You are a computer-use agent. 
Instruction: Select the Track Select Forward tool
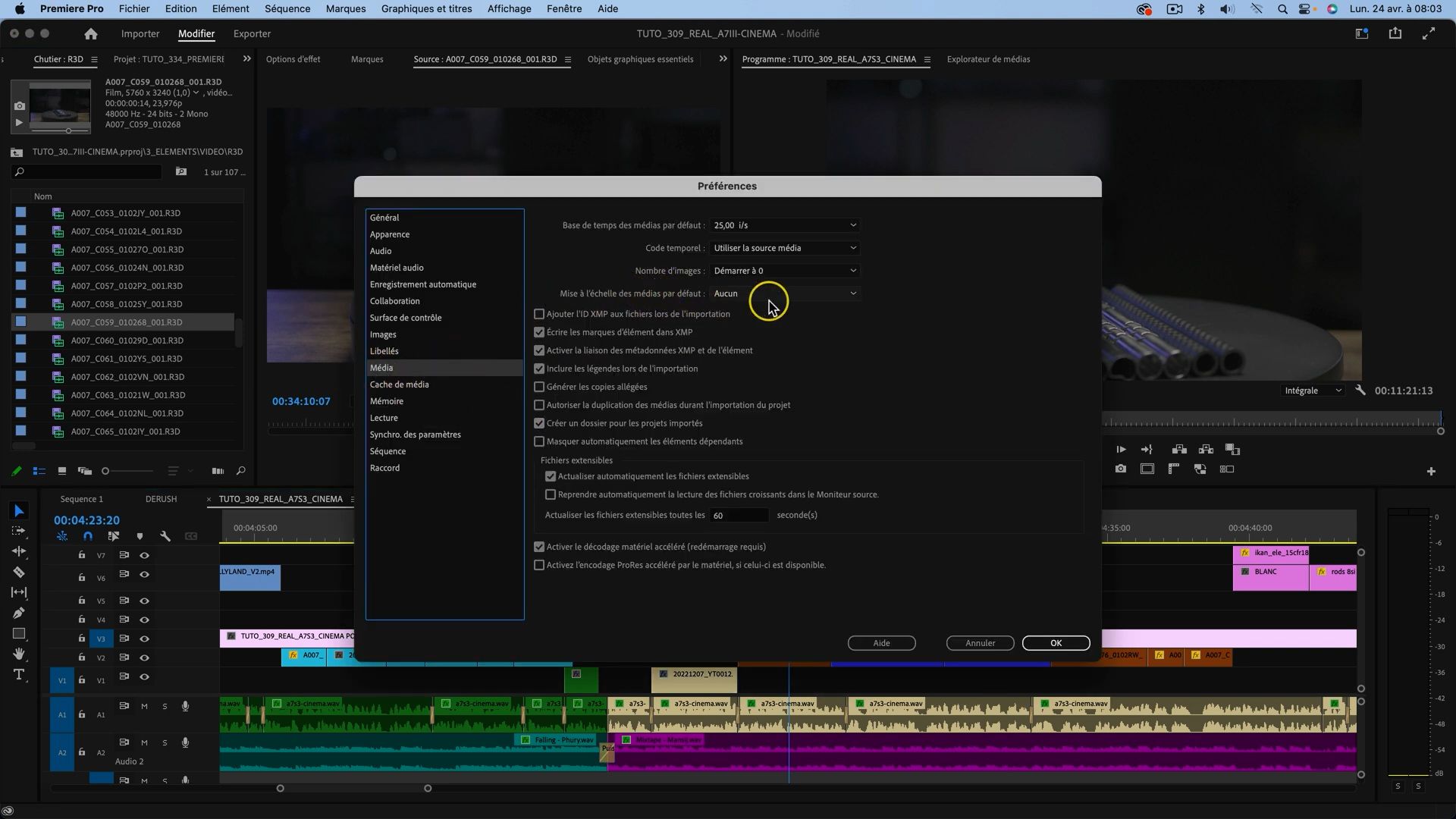(19, 531)
